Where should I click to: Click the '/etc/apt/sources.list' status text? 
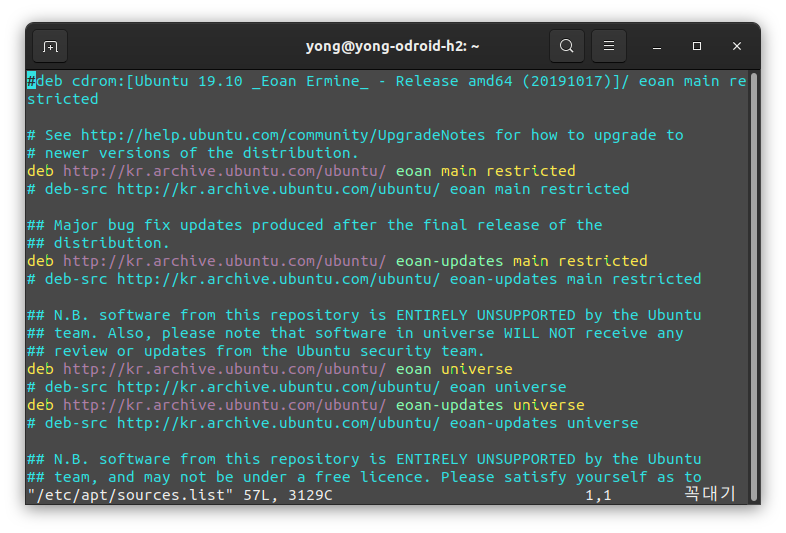(x=130, y=495)
